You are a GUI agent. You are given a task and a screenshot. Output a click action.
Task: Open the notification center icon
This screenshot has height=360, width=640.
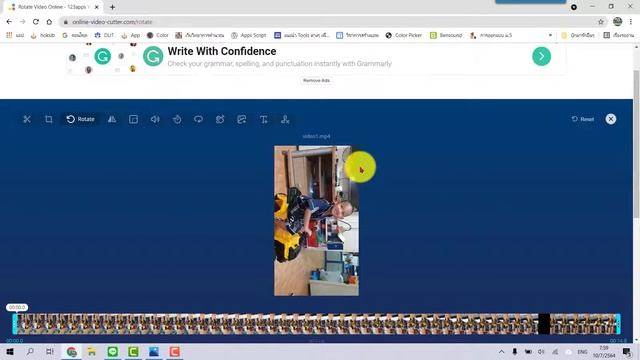(627, 351)
